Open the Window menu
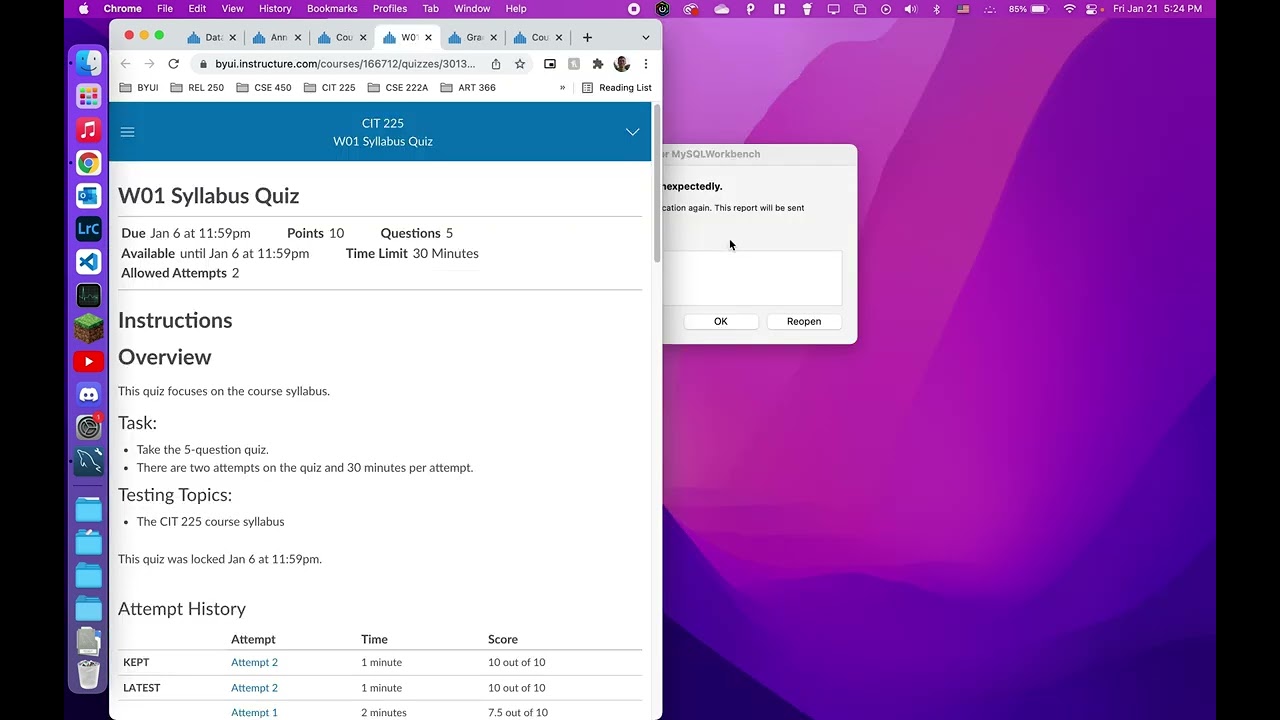Image resolution: width=1280 pixels, height=720 pixels. (x=472, y=9)
